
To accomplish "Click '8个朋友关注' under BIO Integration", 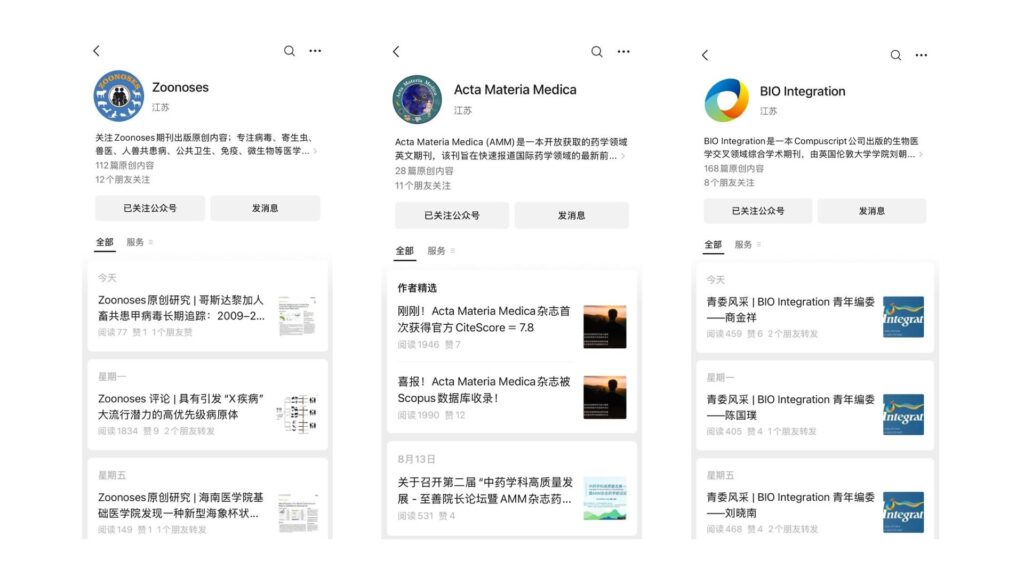I will click(729, 183).
